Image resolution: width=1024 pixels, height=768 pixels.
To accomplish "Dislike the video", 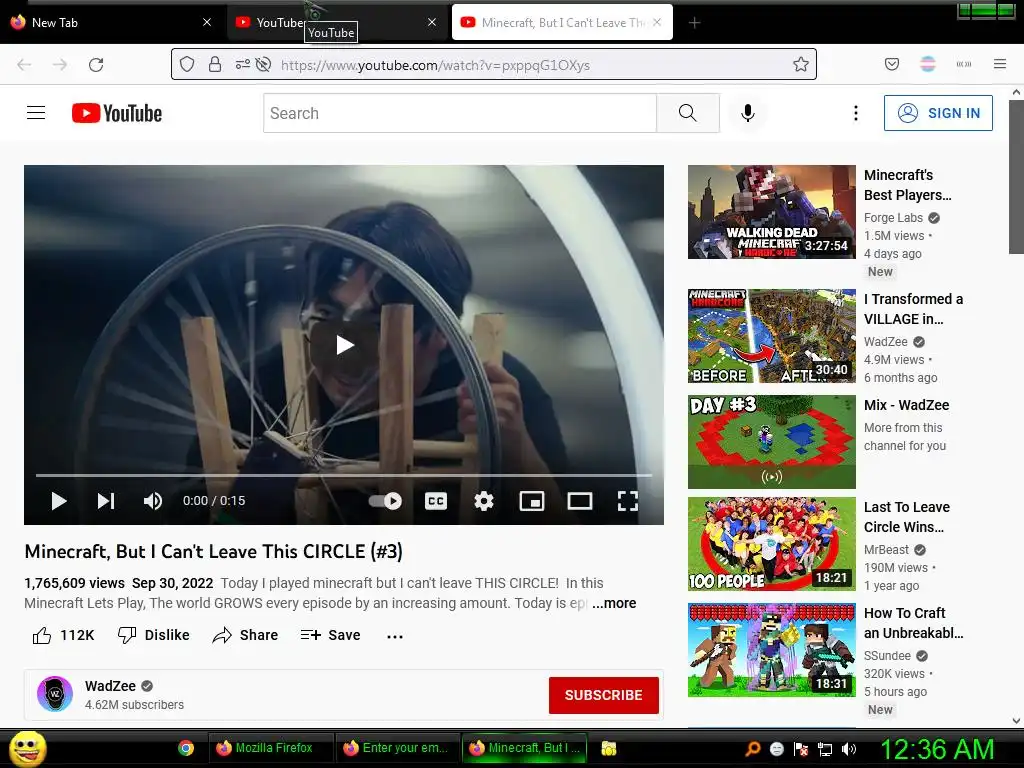I will coord(153,635).
